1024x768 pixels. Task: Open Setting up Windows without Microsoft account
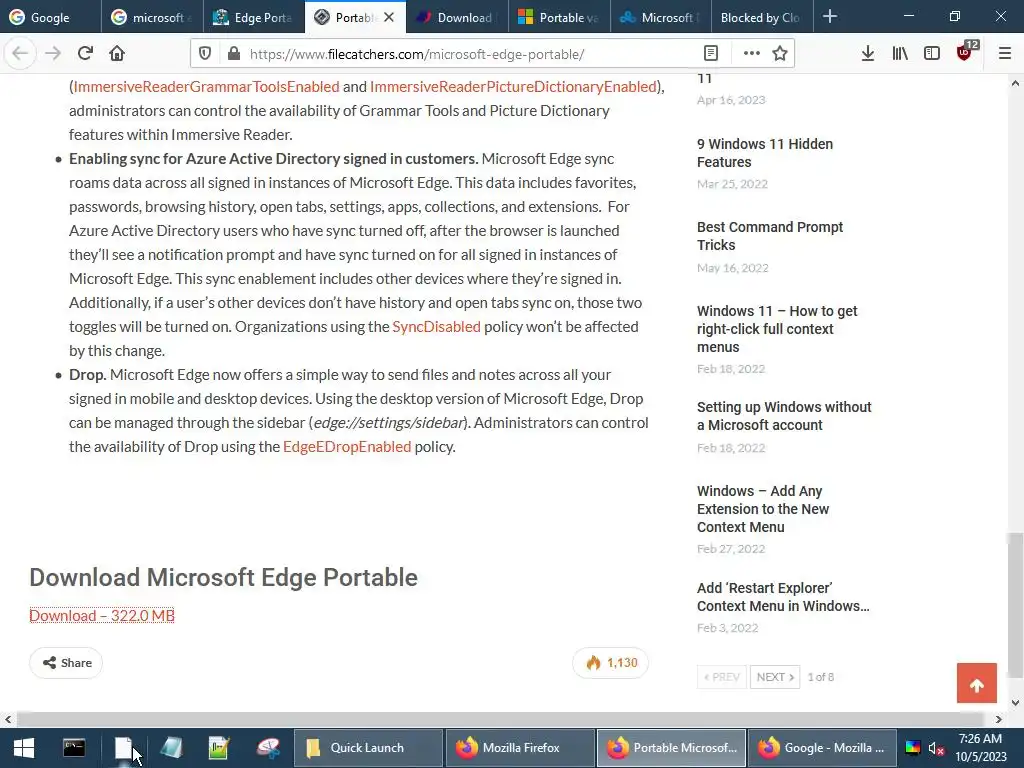[784, 416]
